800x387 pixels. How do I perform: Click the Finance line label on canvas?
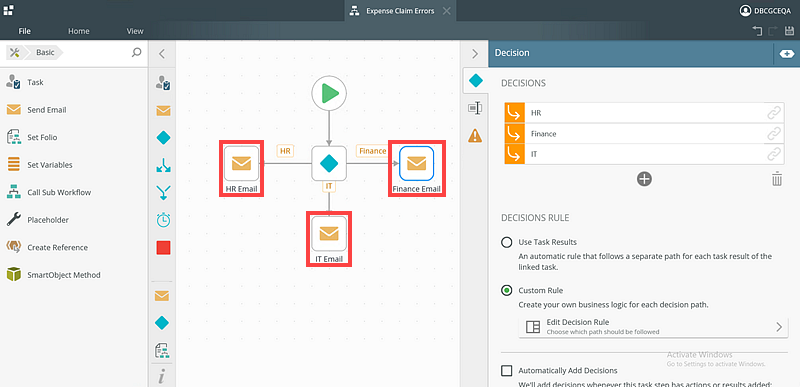tap(372, 151)
